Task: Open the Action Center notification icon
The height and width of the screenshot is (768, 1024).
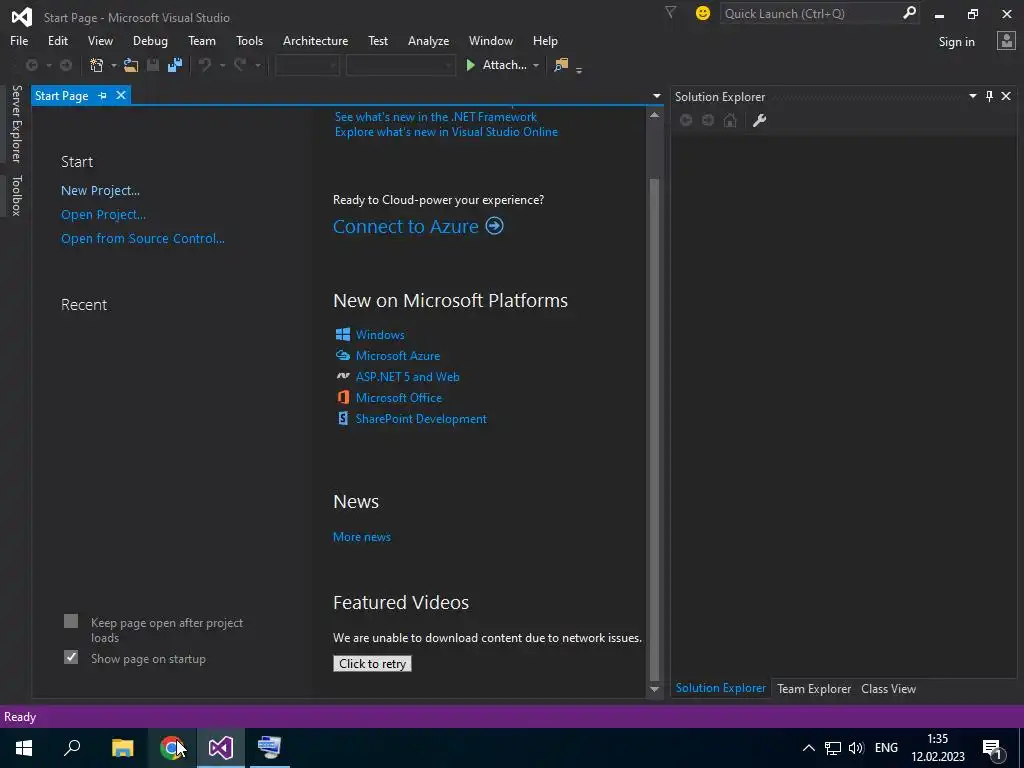Action: coord(993,749)
